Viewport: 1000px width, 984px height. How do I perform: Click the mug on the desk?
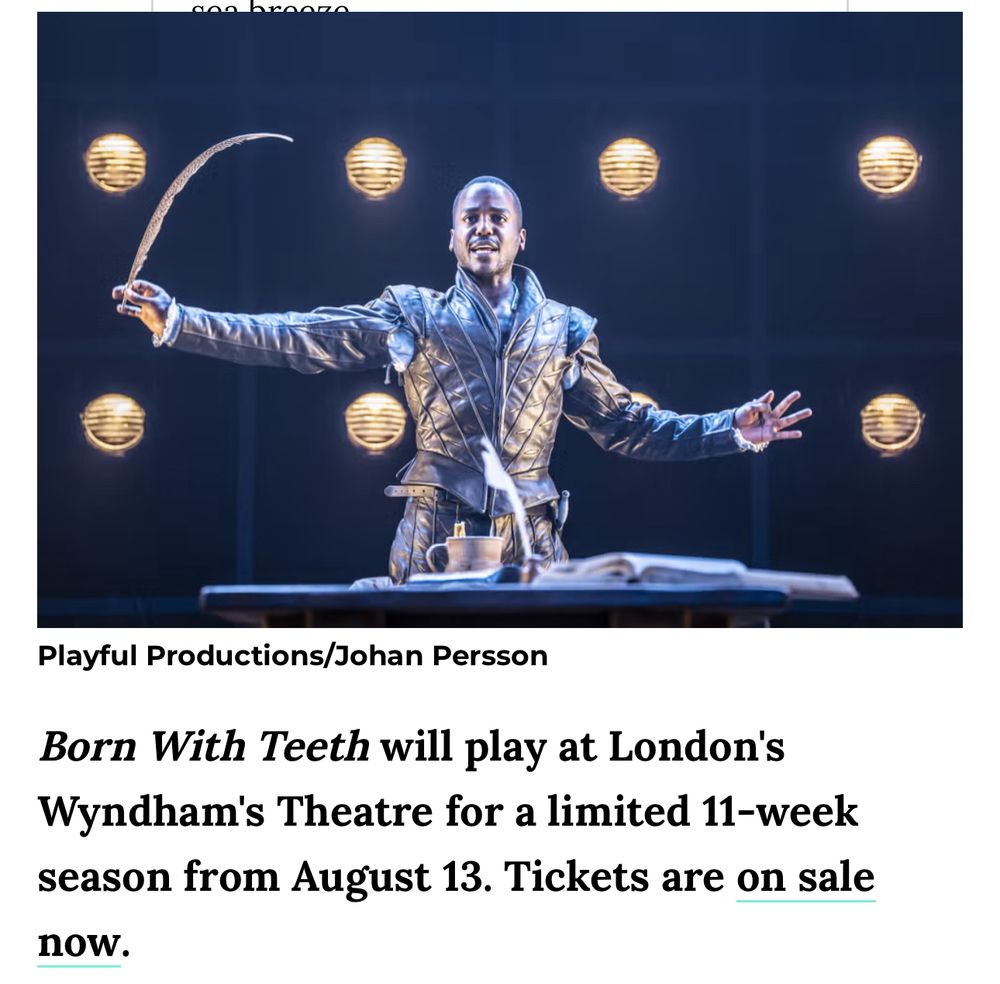coord(466,552)
